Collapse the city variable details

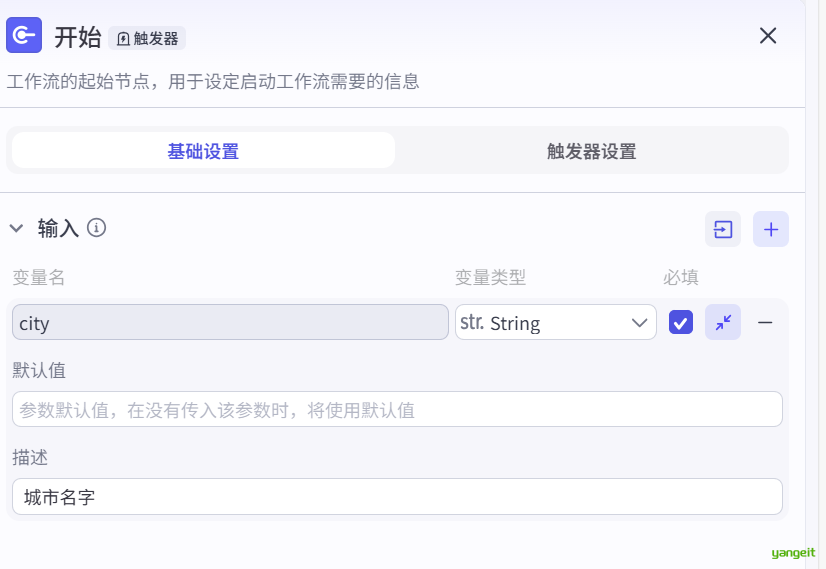click(723, 322)
